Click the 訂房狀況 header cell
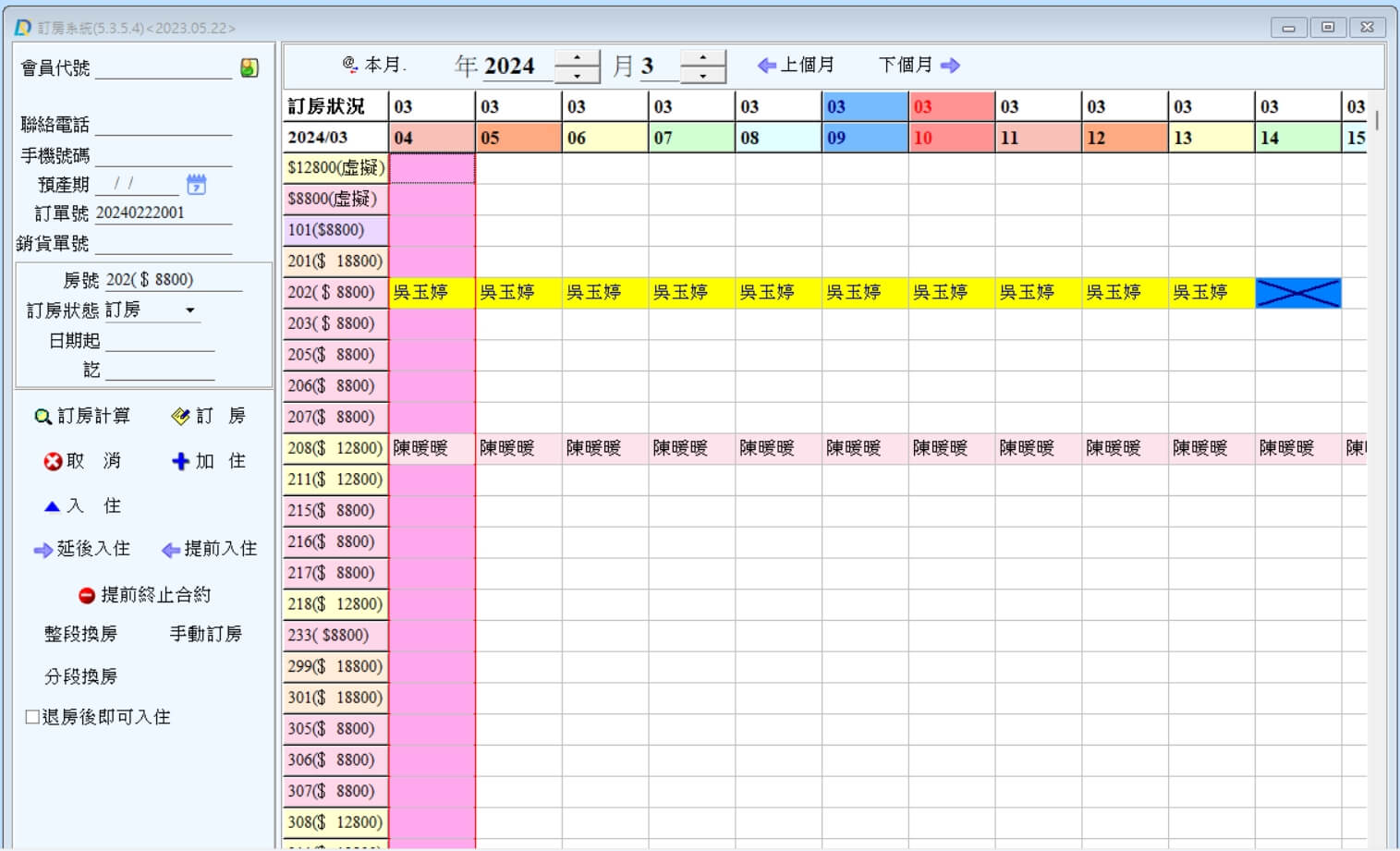The height and width of the screenshot is (851, 1400). click(x=335, y=106)
